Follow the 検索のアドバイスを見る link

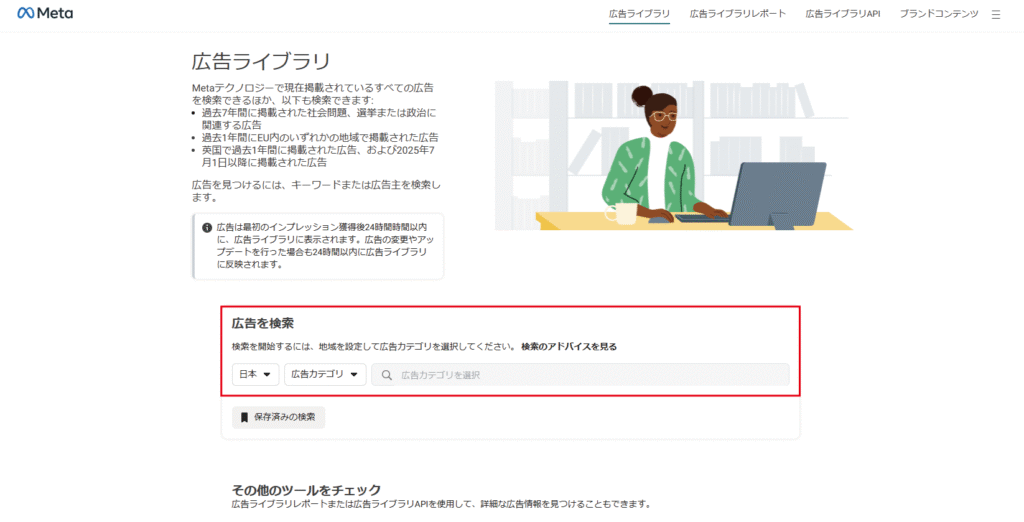[x=568, y=347]
